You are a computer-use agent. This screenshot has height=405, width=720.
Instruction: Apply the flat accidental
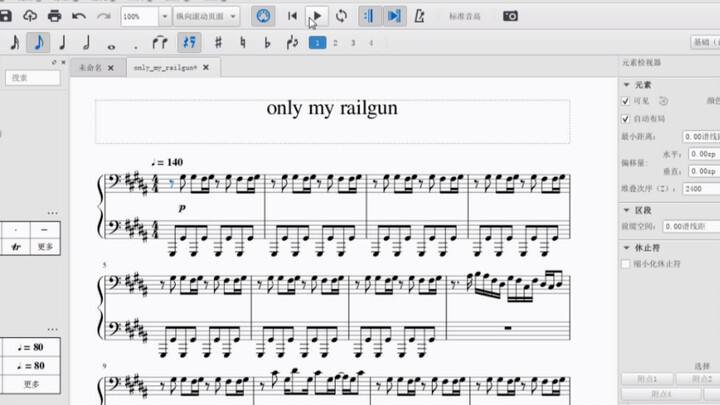coord(267,43)
